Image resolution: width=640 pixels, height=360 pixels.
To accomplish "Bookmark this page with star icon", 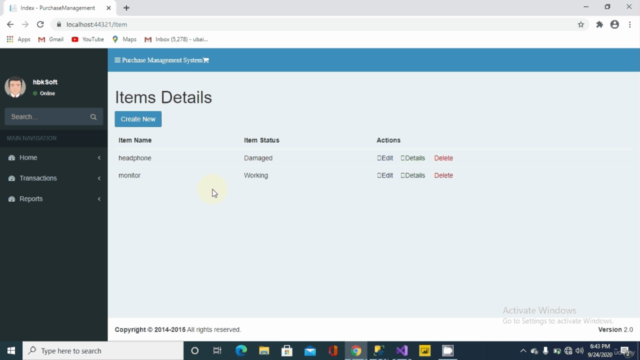I will coord(581,24).
